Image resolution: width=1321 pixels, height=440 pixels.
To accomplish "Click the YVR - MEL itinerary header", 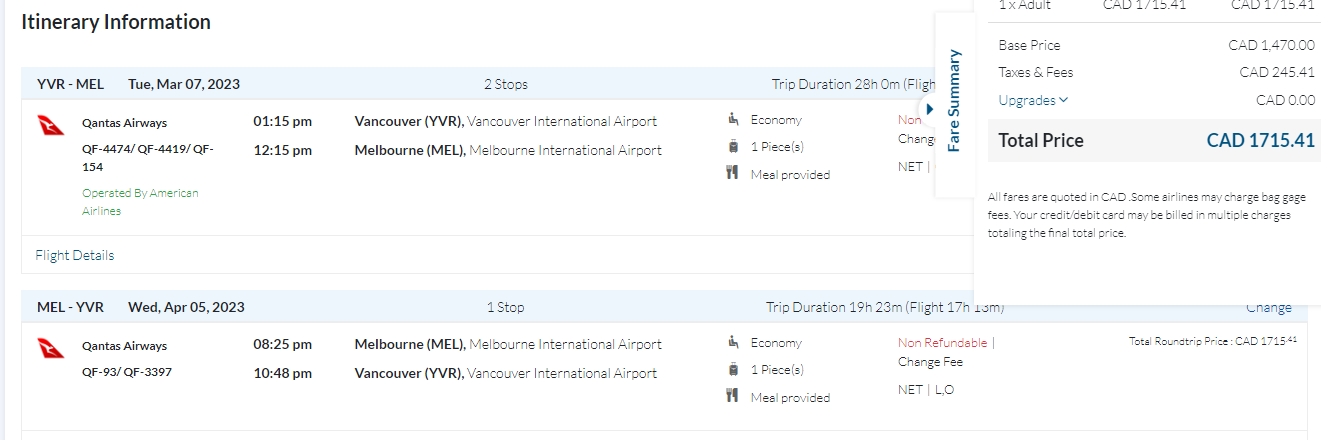I will (x=70, y=84).
